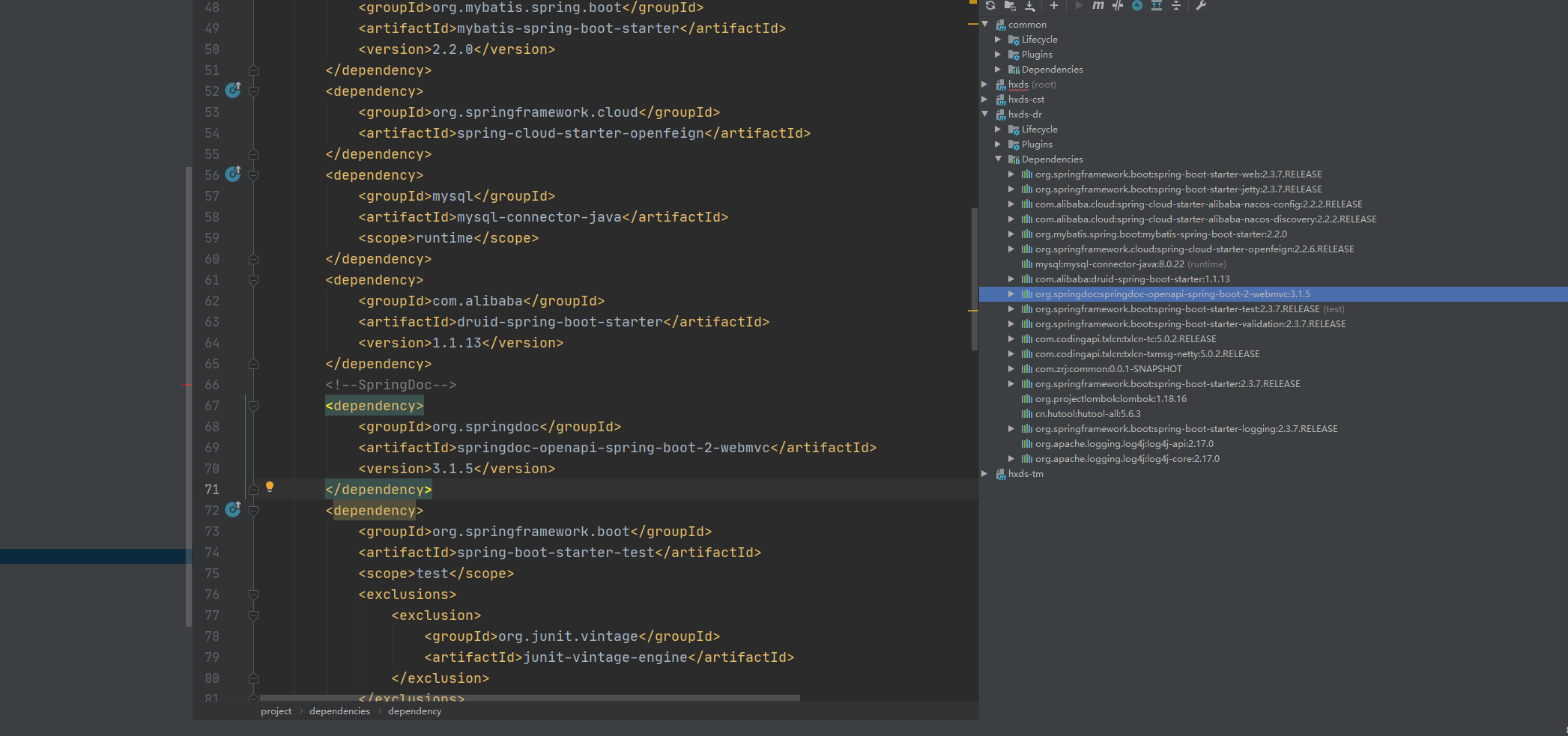This screenshot has height=736, width=1568.
Task: Click the left panel vertical scrollbar
Action: (188, 397)
